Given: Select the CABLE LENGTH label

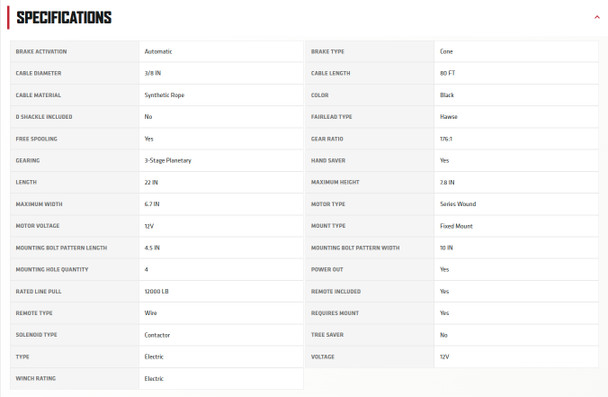Looking at the screenshot, I should [330, 73].
